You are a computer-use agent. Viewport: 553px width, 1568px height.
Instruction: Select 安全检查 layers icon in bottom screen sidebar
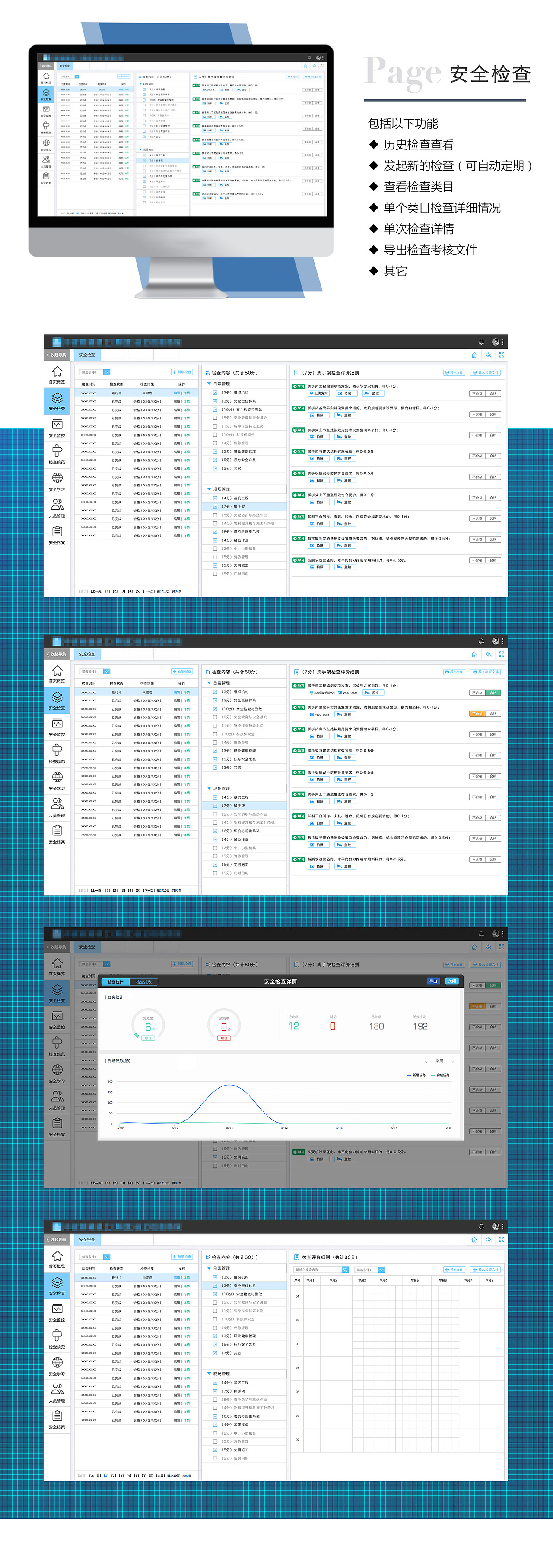[x=57, y=1282]
